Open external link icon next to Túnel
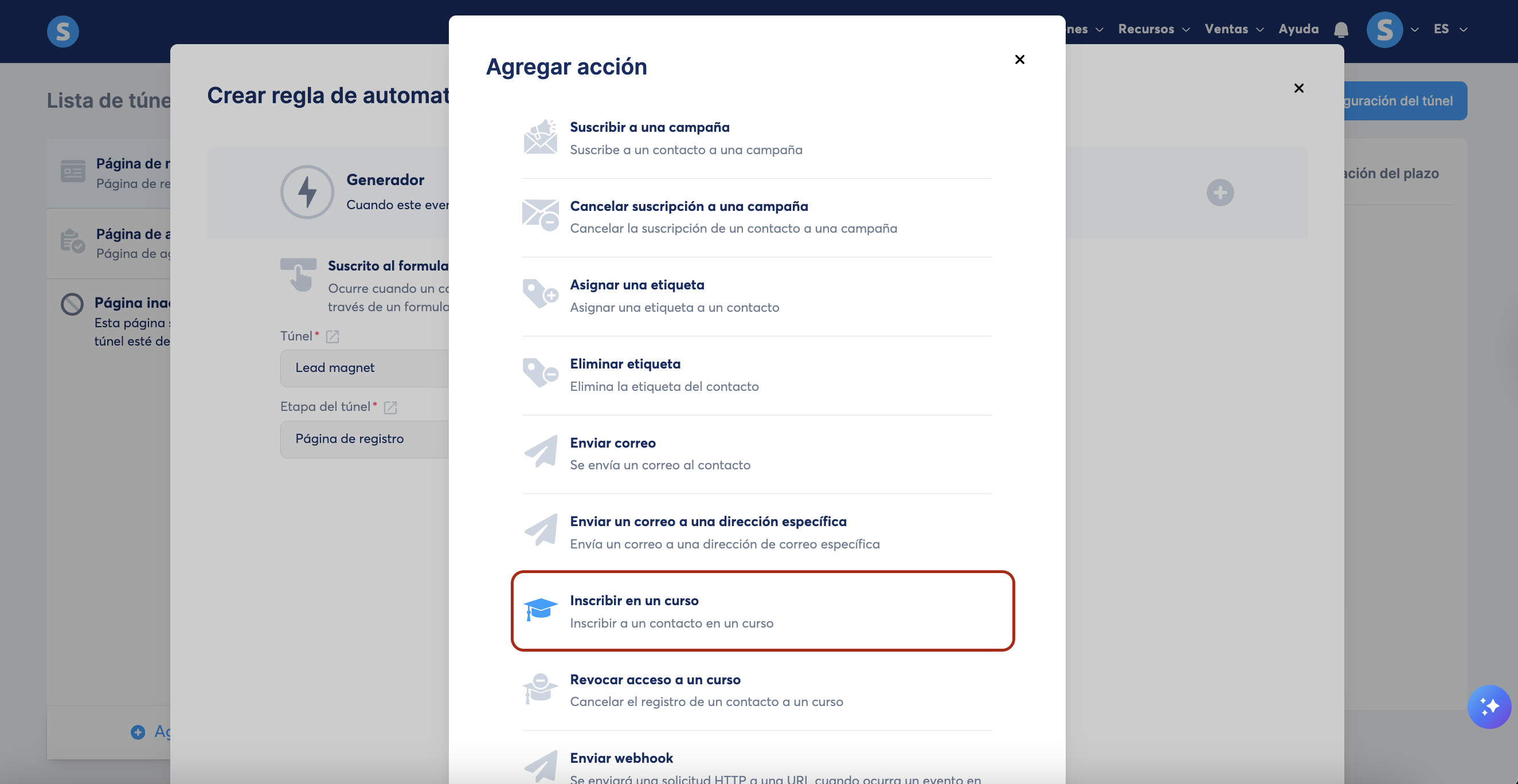The height and width of the screenshot is (784, 1518). 332,336
